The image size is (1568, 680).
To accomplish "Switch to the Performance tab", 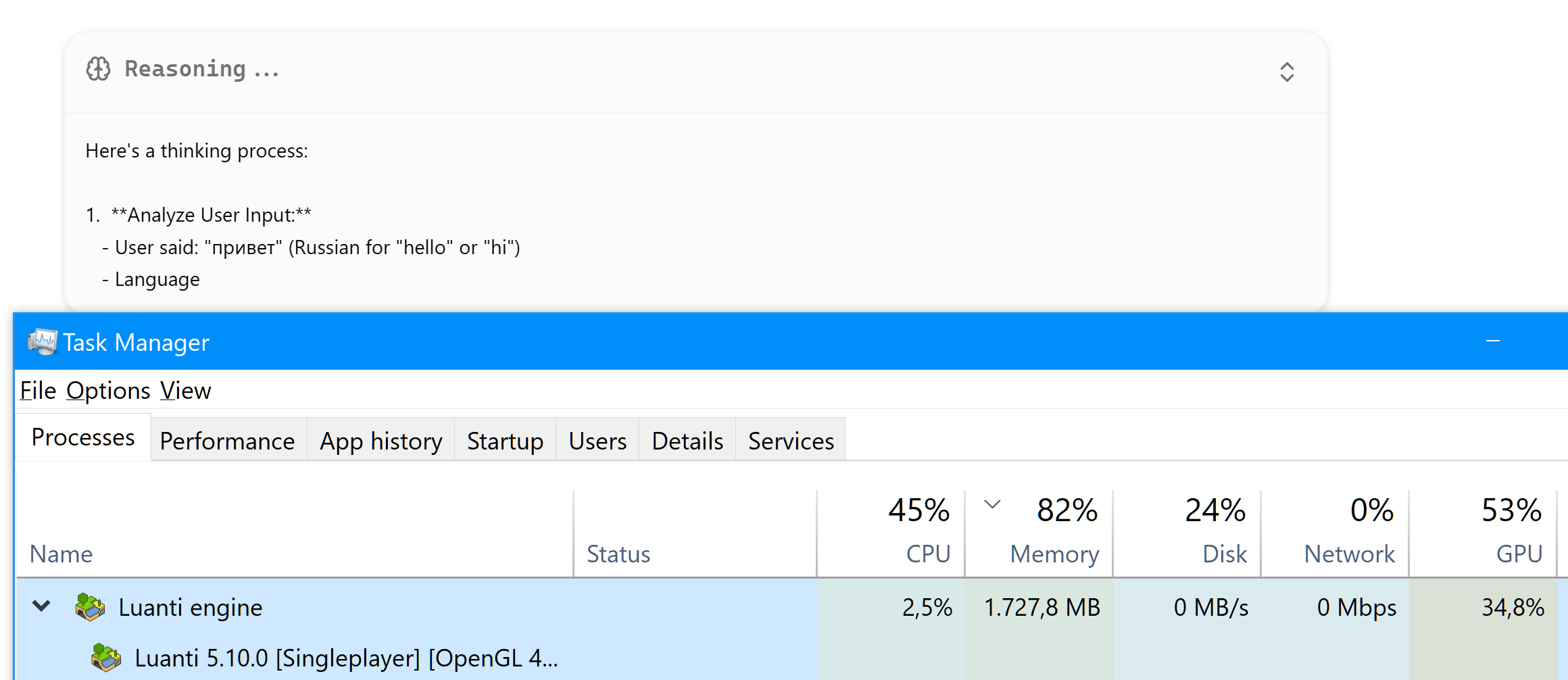I will (228, 441).
